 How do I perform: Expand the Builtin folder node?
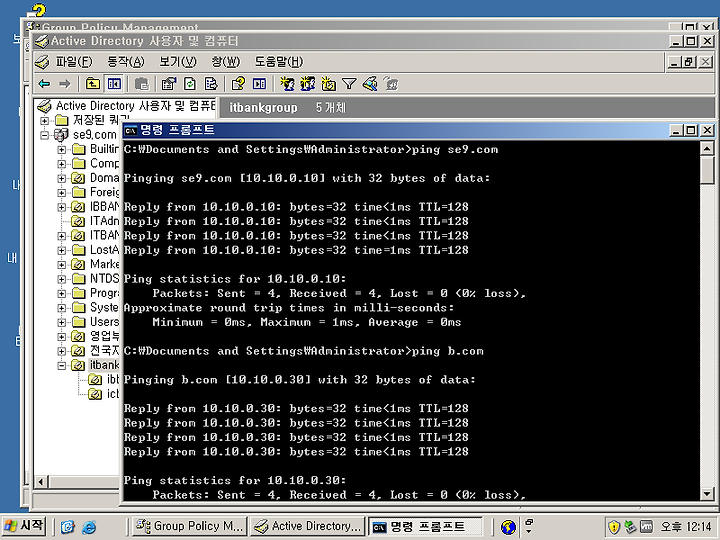[x=62, y=150]
